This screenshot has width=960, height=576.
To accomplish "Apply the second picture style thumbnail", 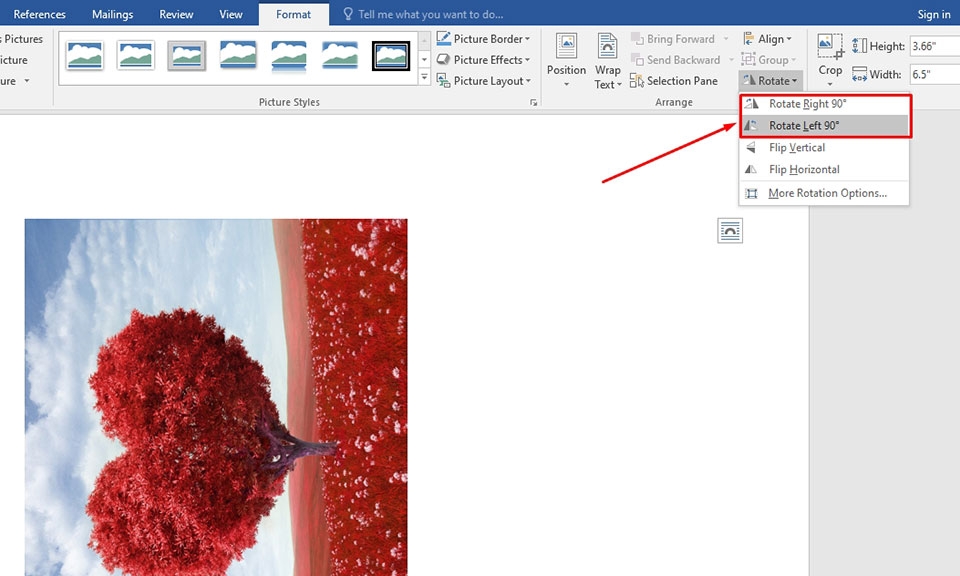I will [x=135, y=56].
